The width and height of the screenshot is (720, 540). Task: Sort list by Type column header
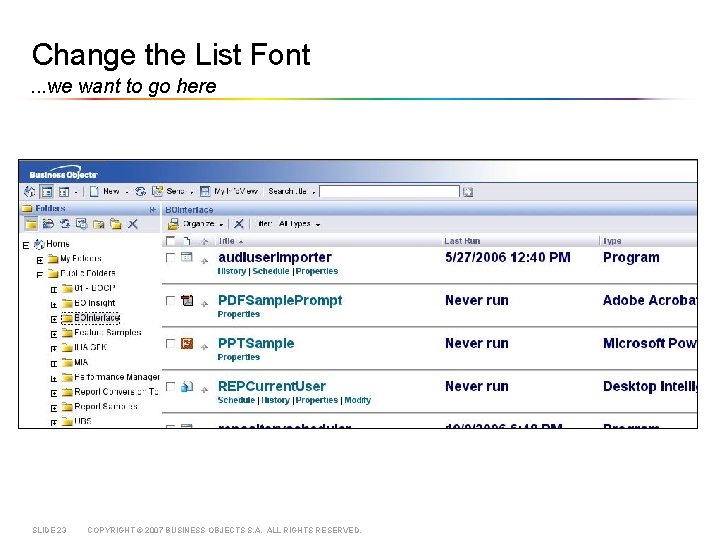point(612,241)
